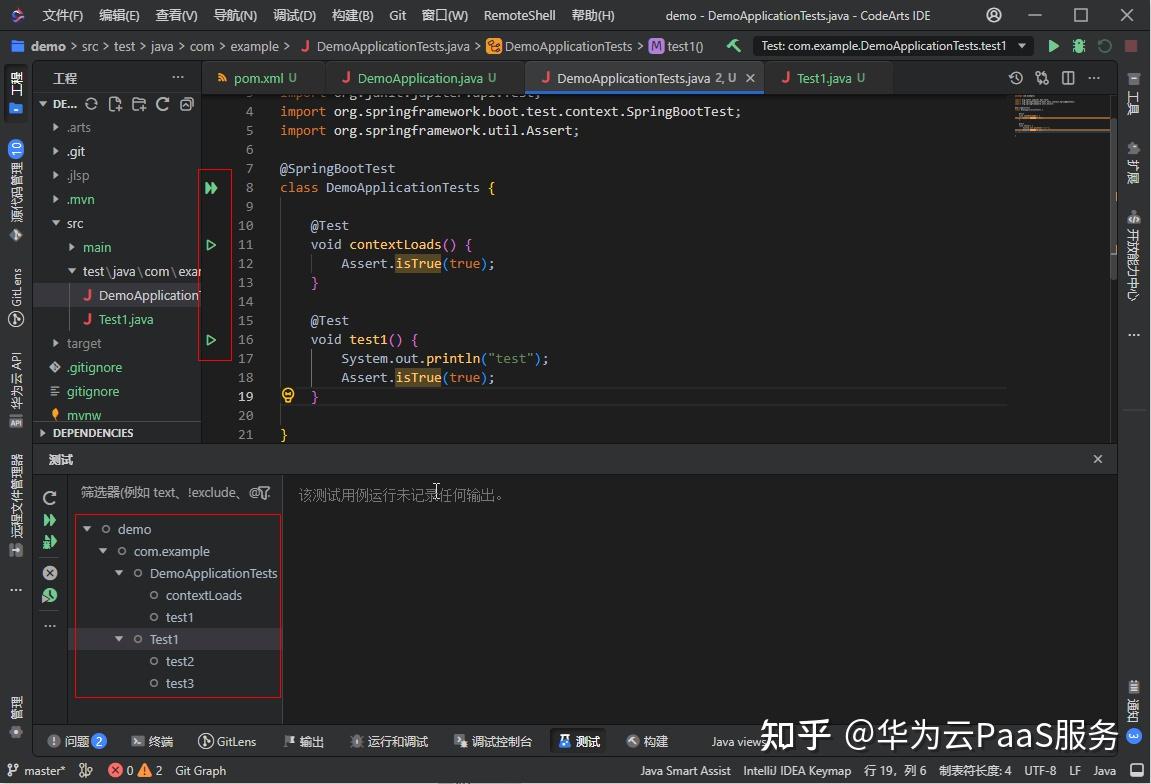Open the 调试控制台 debug console tab
This screenshot has width=1151, height=784.
pos(493,741)
